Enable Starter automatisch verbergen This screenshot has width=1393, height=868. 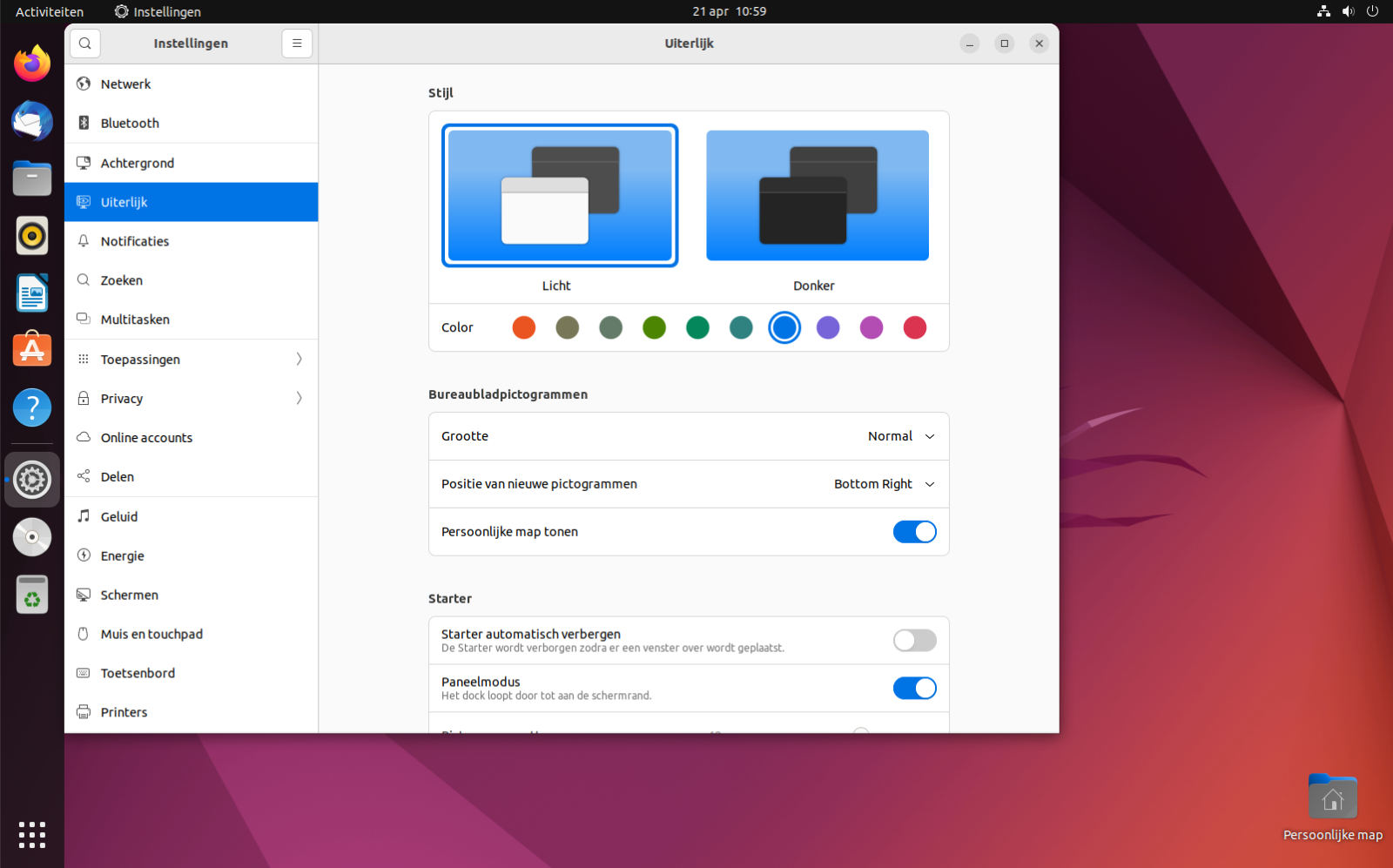click(914, 641)
